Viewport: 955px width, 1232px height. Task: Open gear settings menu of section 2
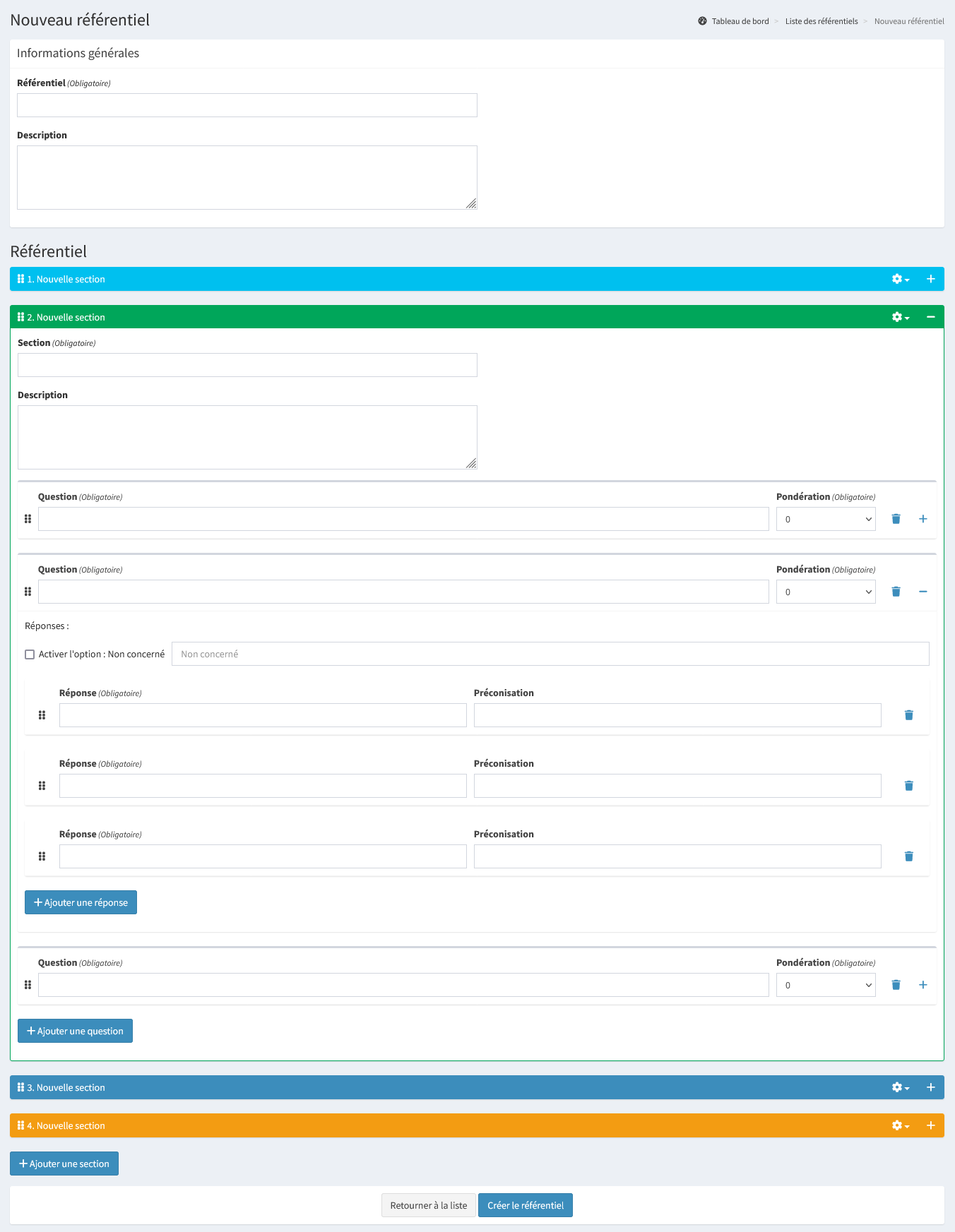click(900, 317)
